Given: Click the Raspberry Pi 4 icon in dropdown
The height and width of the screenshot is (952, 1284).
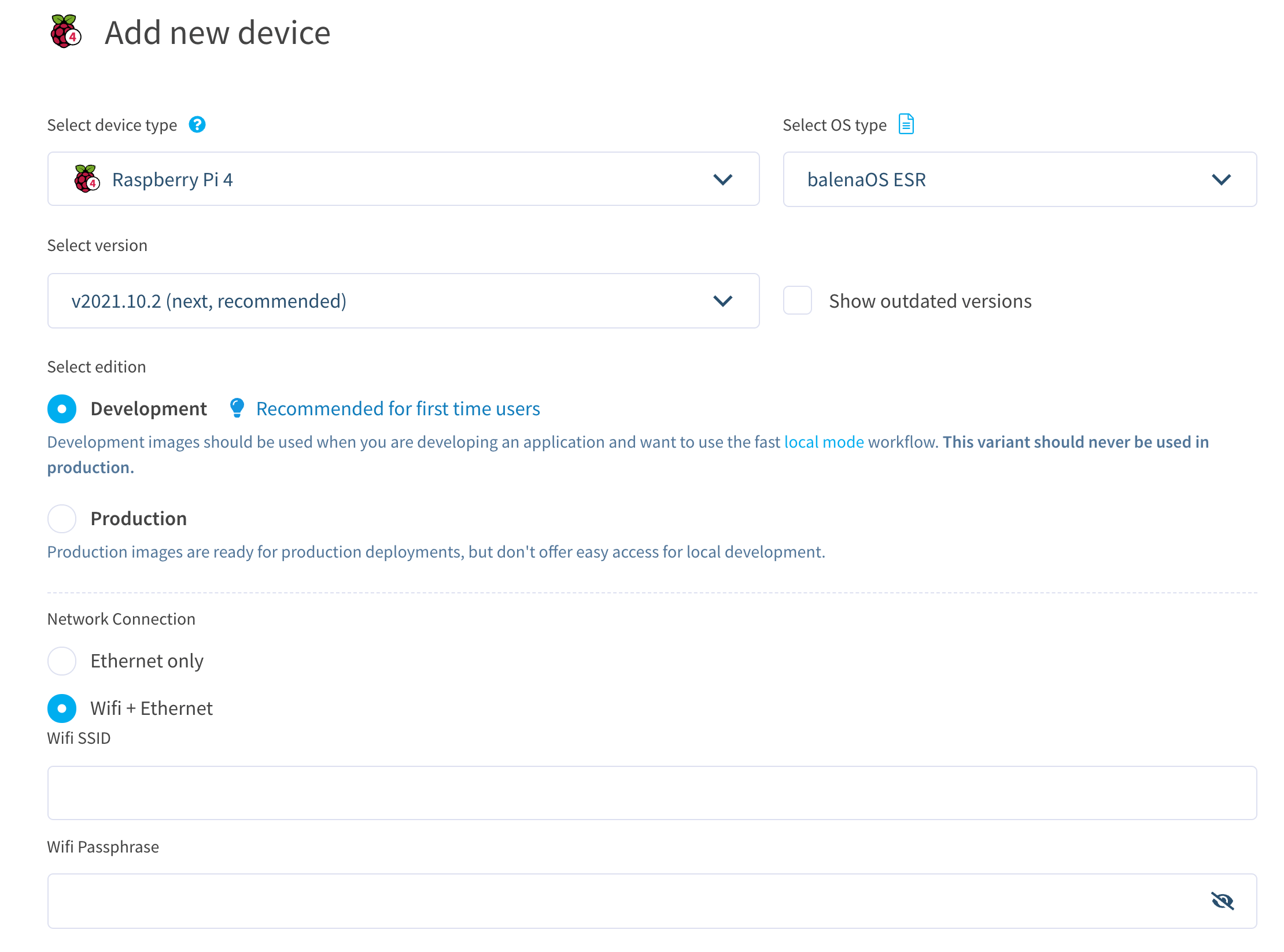Looking at the screenshot, I should click(87, 179).
